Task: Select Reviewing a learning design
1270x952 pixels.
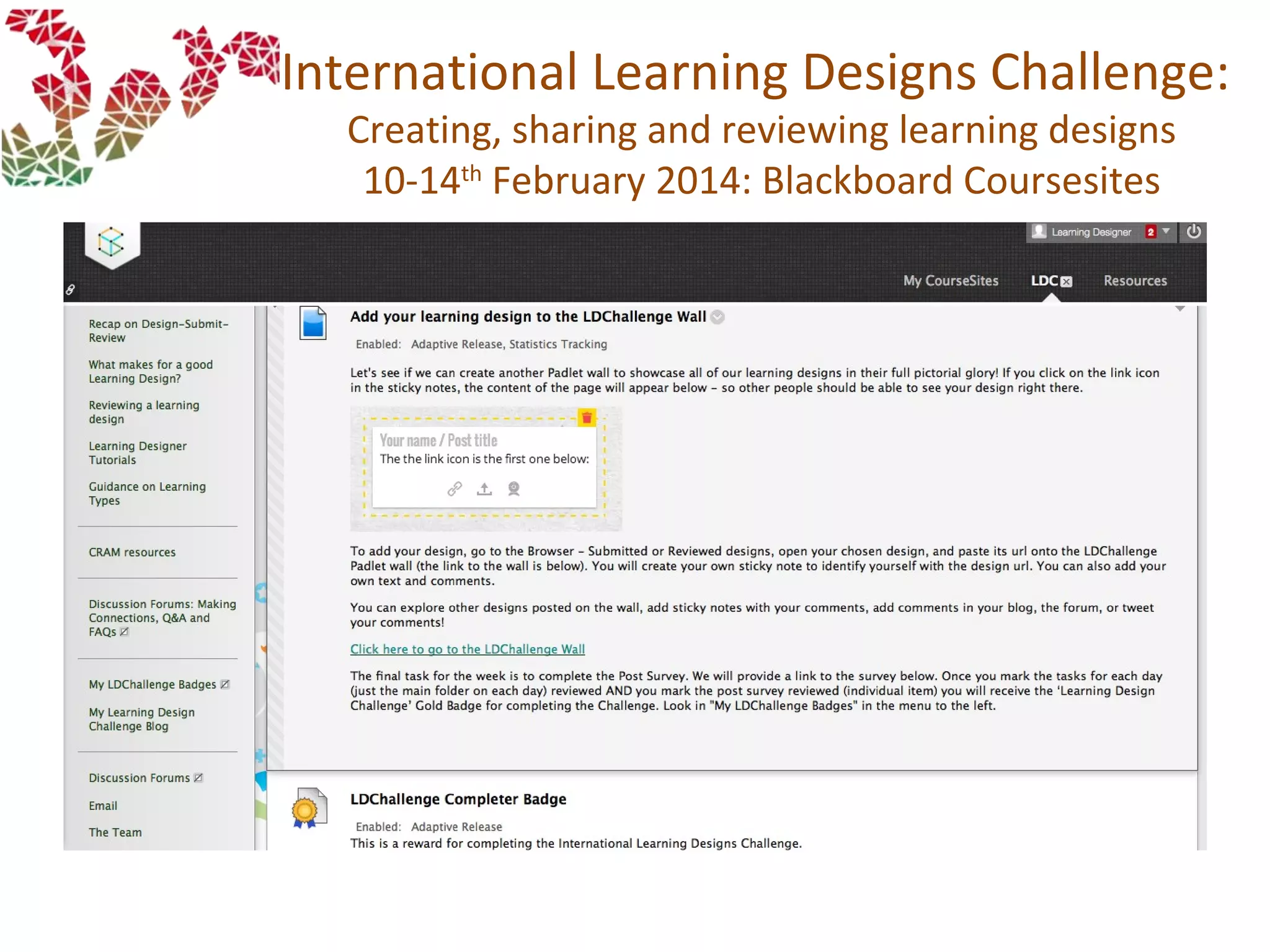Action: tap(144, 412)
